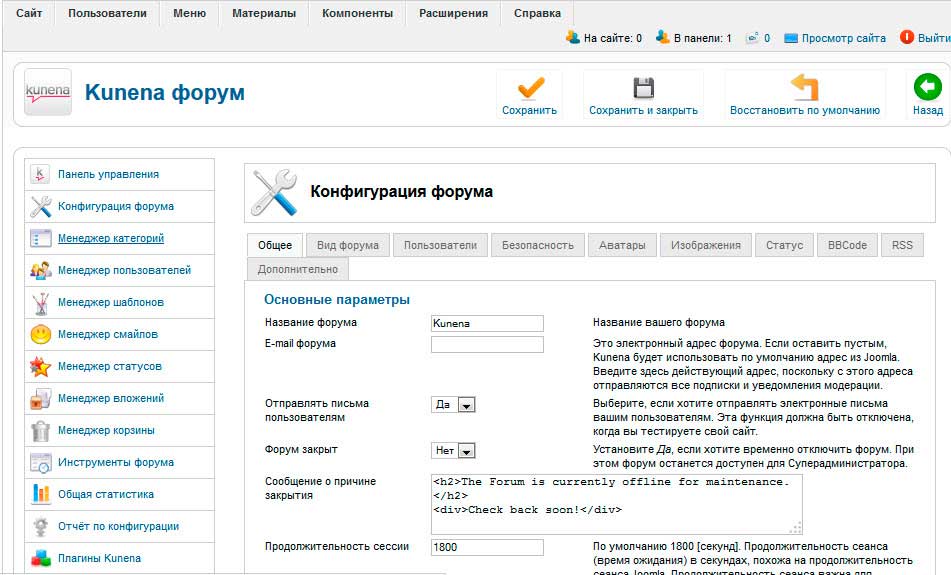Click the Kunena logo icon
The width and height of the screenshot is (951, 575).
pyautogui.click(x=48, y=92)
